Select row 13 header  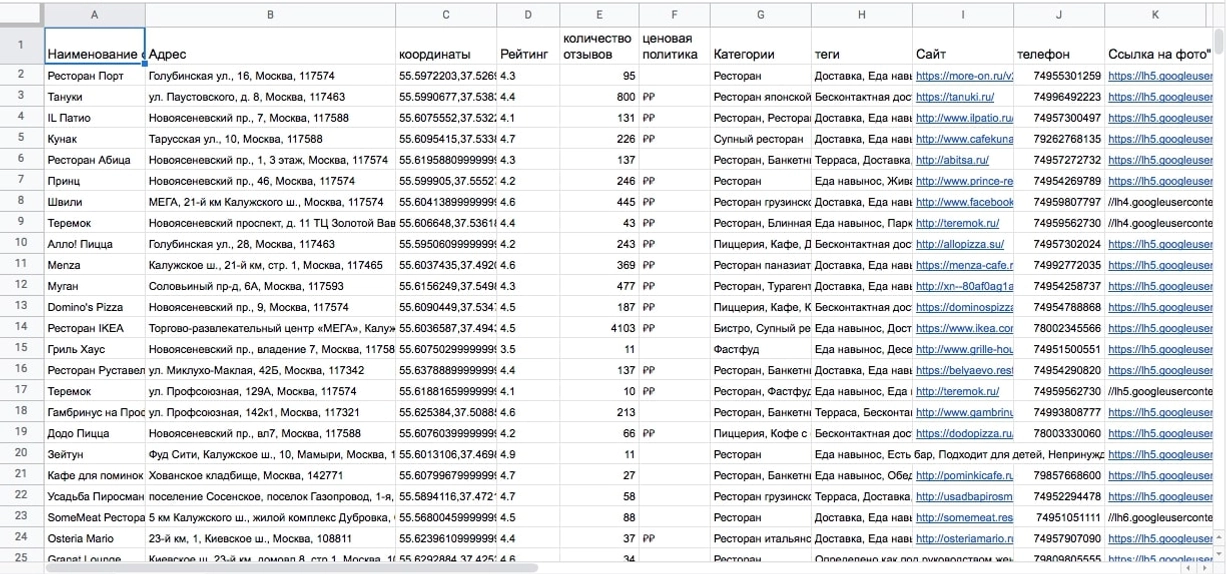pyautogui.click(x=21, y=307)
